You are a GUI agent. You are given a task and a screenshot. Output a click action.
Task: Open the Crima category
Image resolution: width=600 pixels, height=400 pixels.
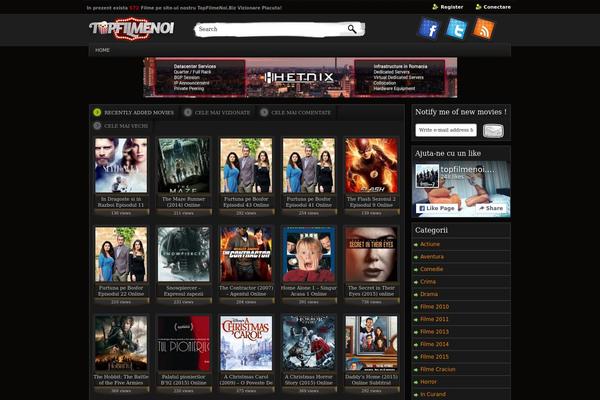click(428, 282)
